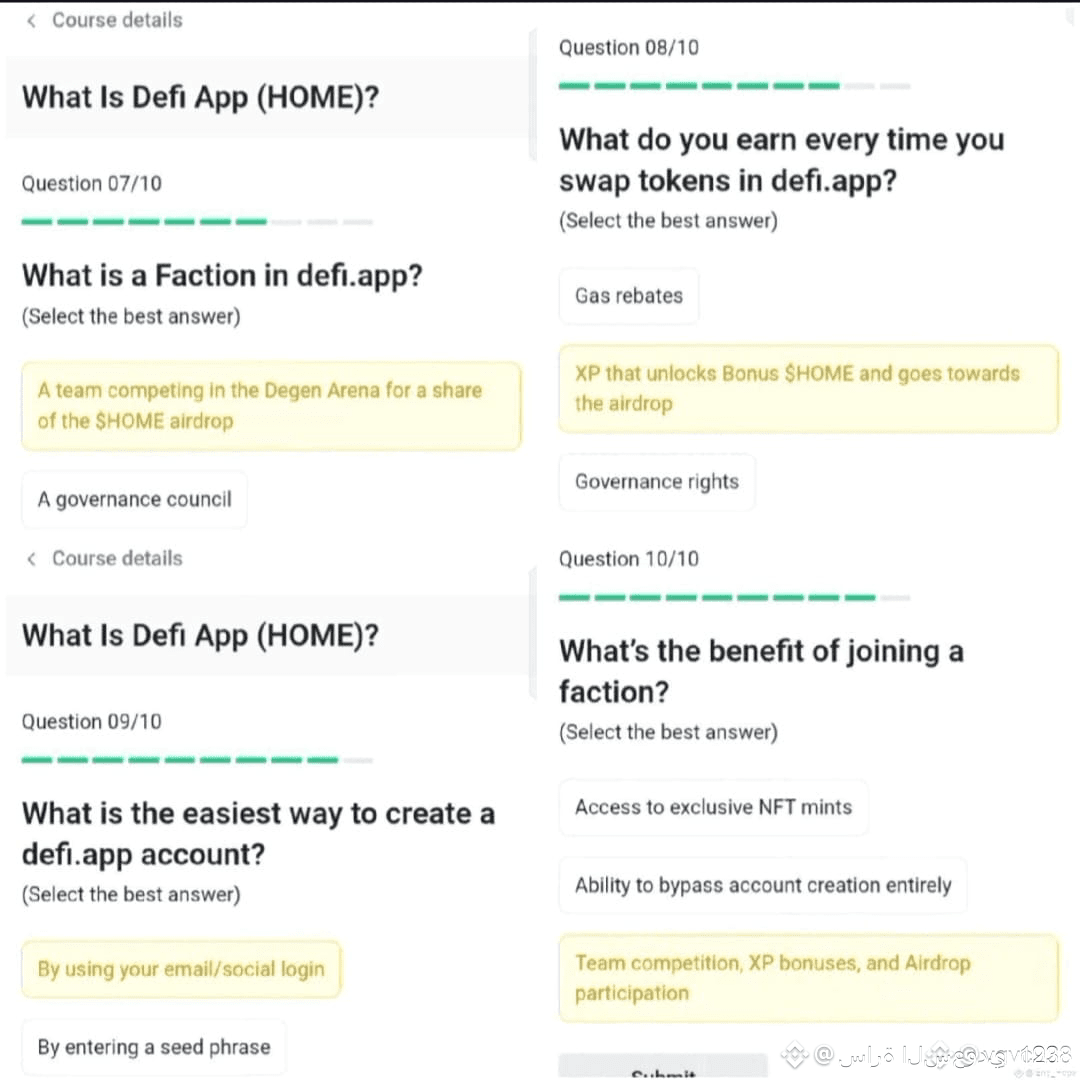Pick the 'Governance rights' option

657,482
